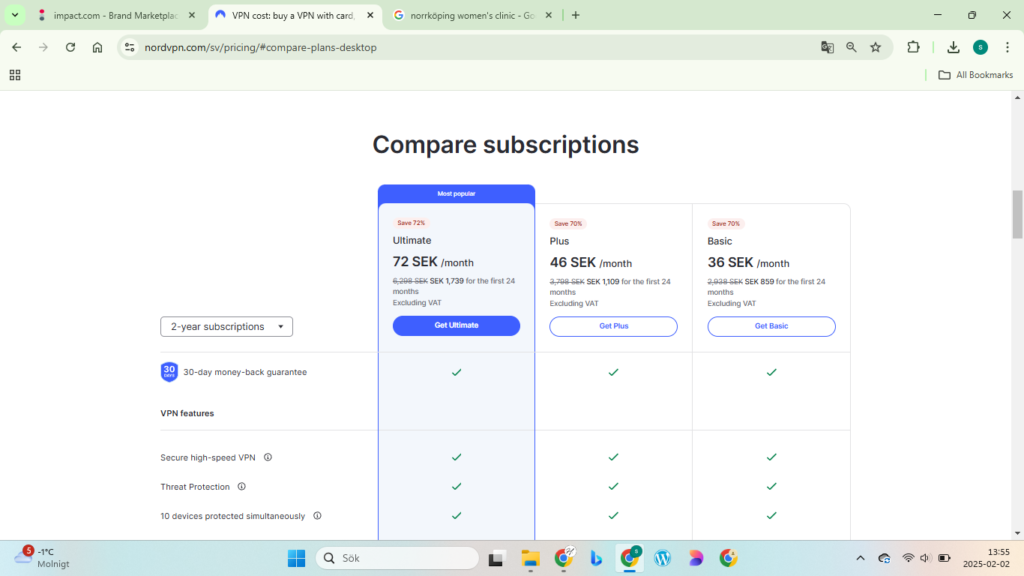This screenshot has width=1024, height=576.
Task: Go forward to the next page
Action: pyautogui.click(x=43, y=47)
